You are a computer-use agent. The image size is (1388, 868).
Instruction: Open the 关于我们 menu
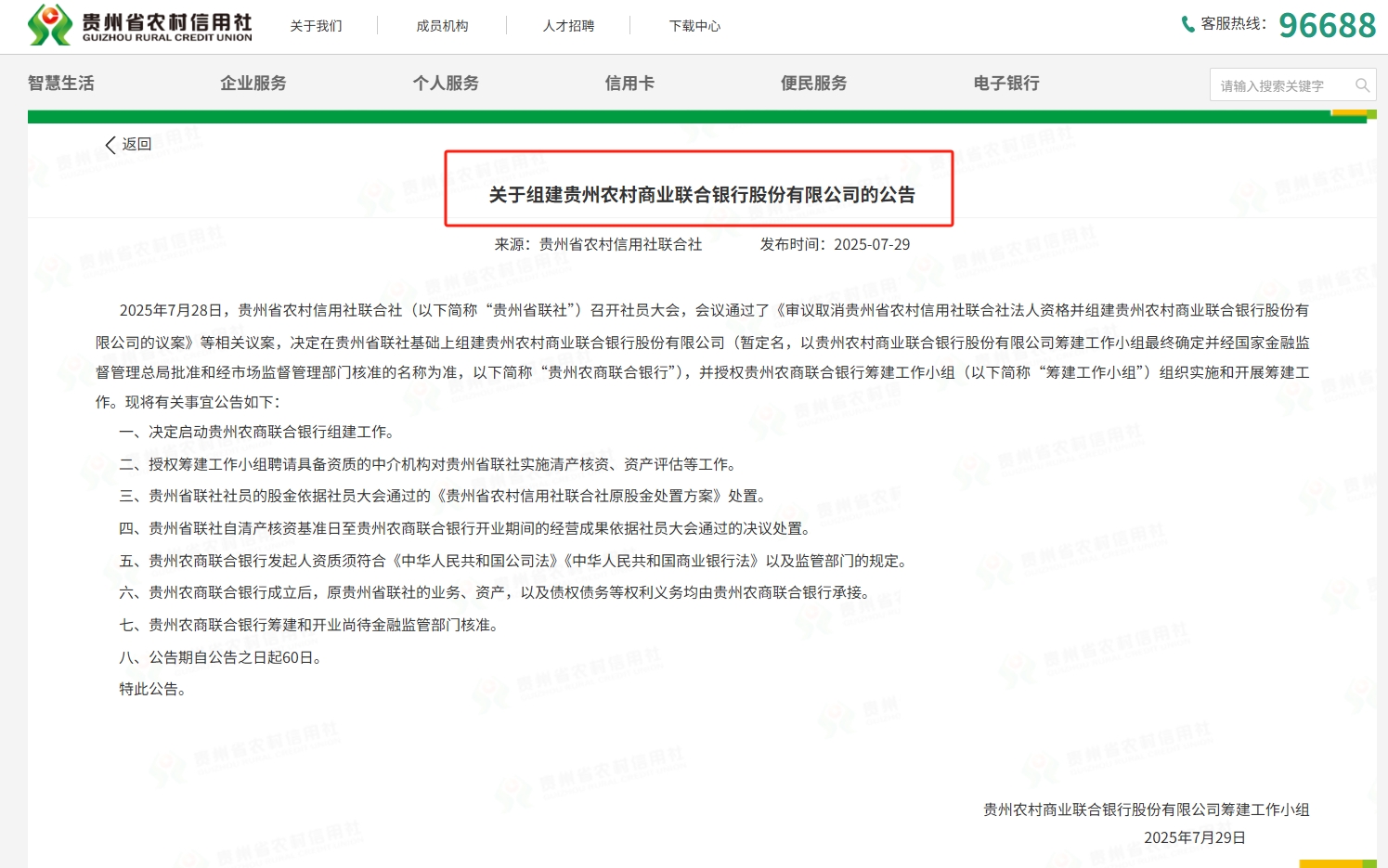click(316, 26)
